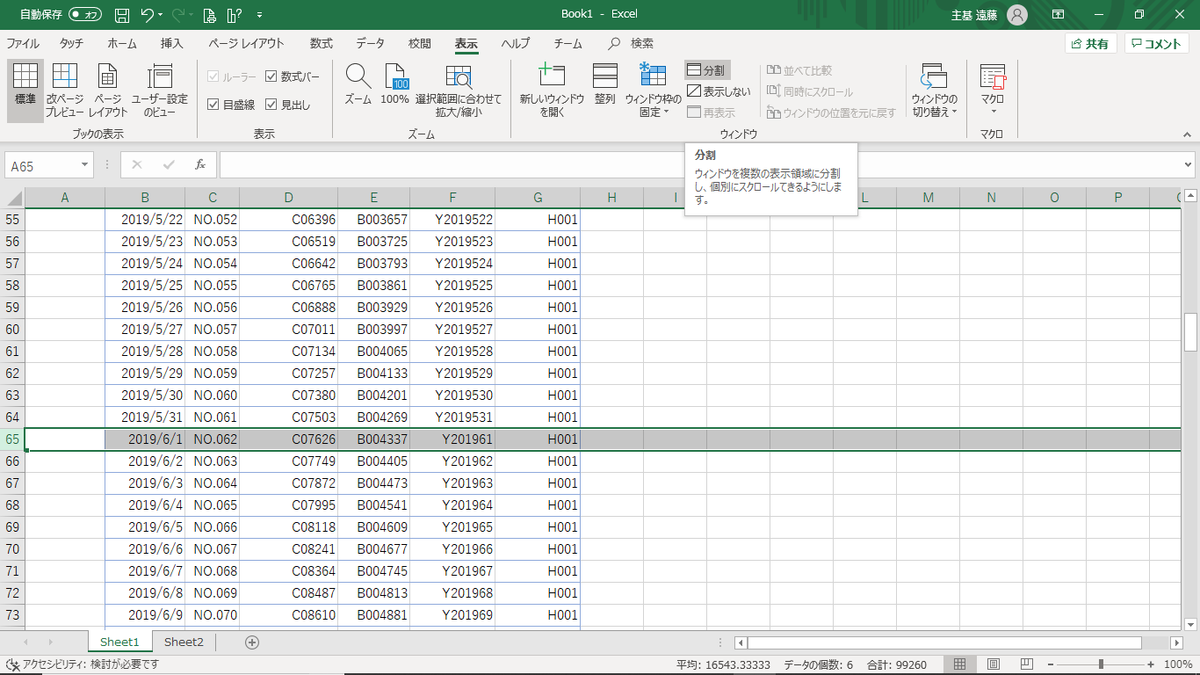The image size is (1200, 675).
Task: Select row 60 header
Action: 12,329
